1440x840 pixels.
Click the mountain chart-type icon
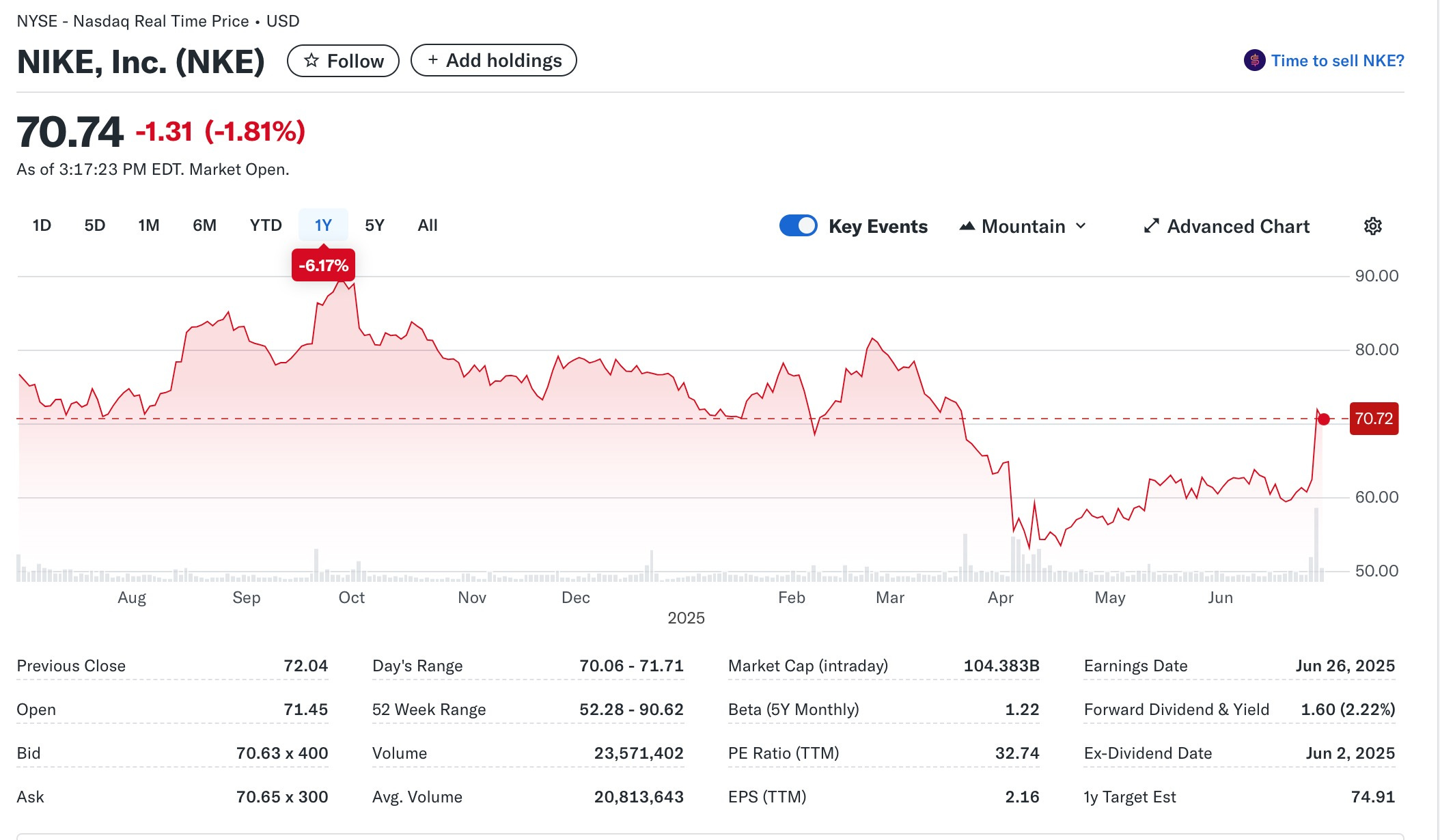coord(967,226)
